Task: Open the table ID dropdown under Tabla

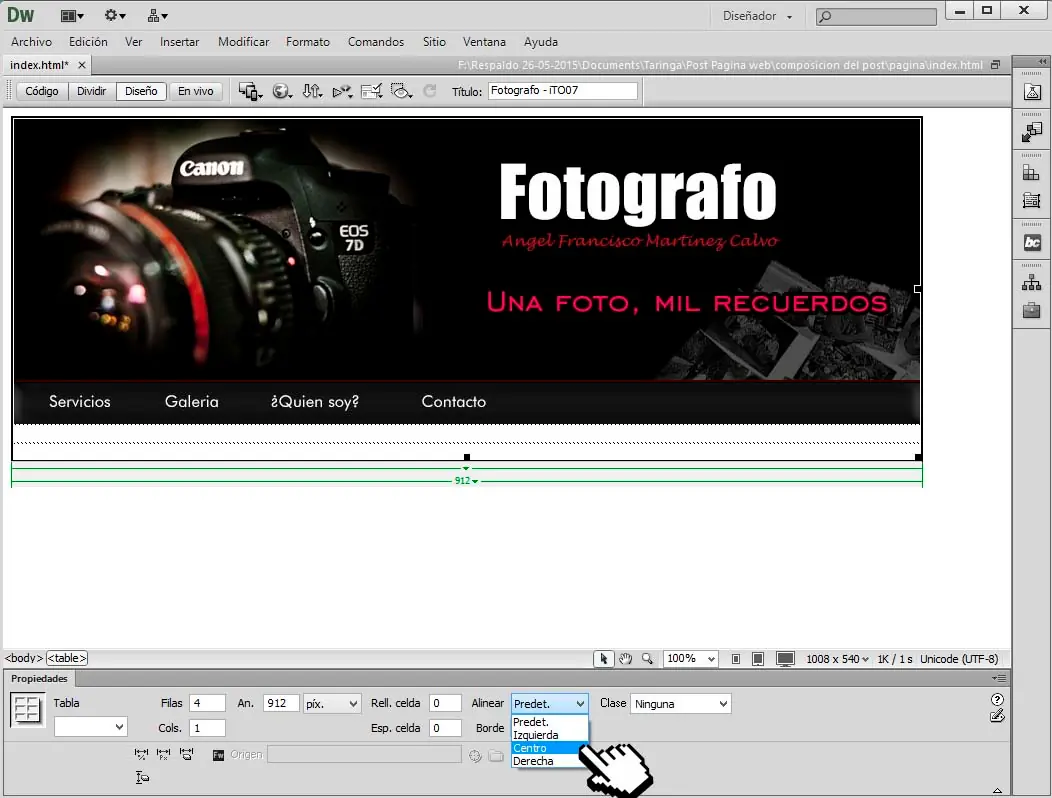Action: coord(91,727)
